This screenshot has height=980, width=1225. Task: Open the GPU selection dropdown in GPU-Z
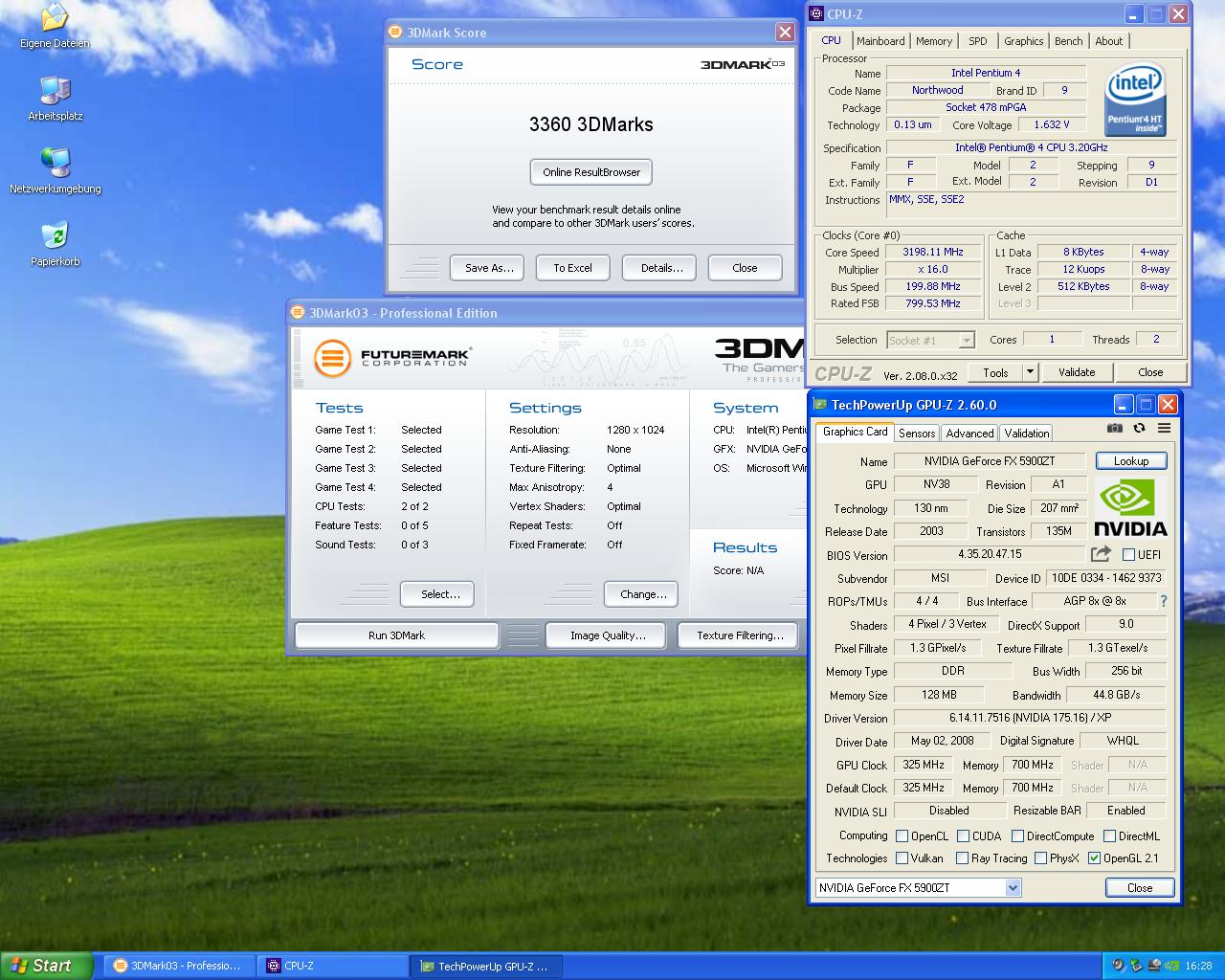1013,887
